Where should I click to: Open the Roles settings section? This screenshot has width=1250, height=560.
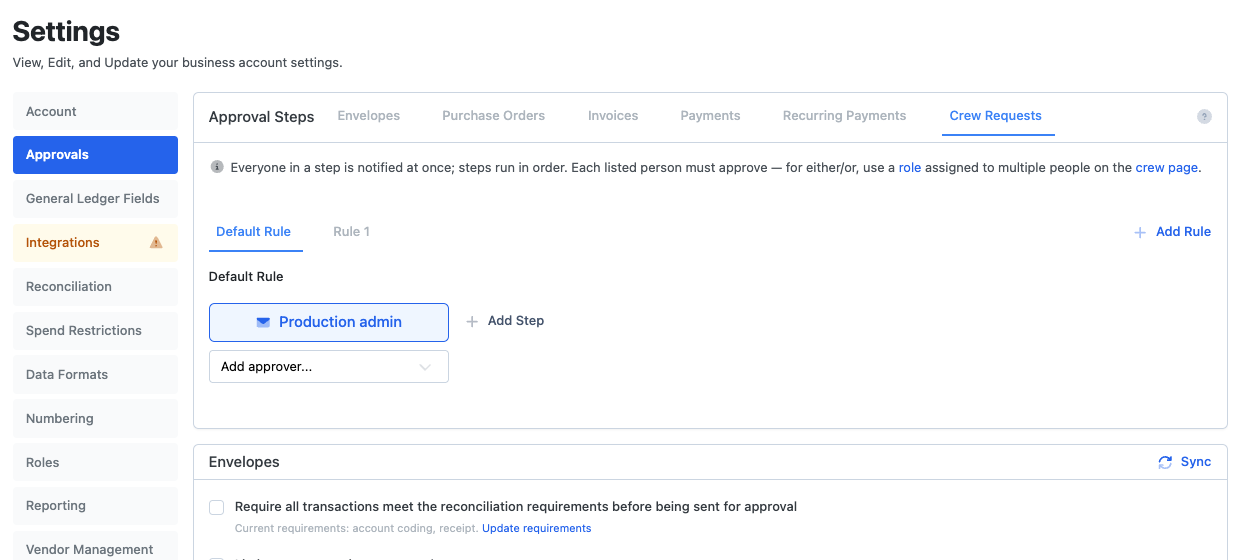(95, 463)
